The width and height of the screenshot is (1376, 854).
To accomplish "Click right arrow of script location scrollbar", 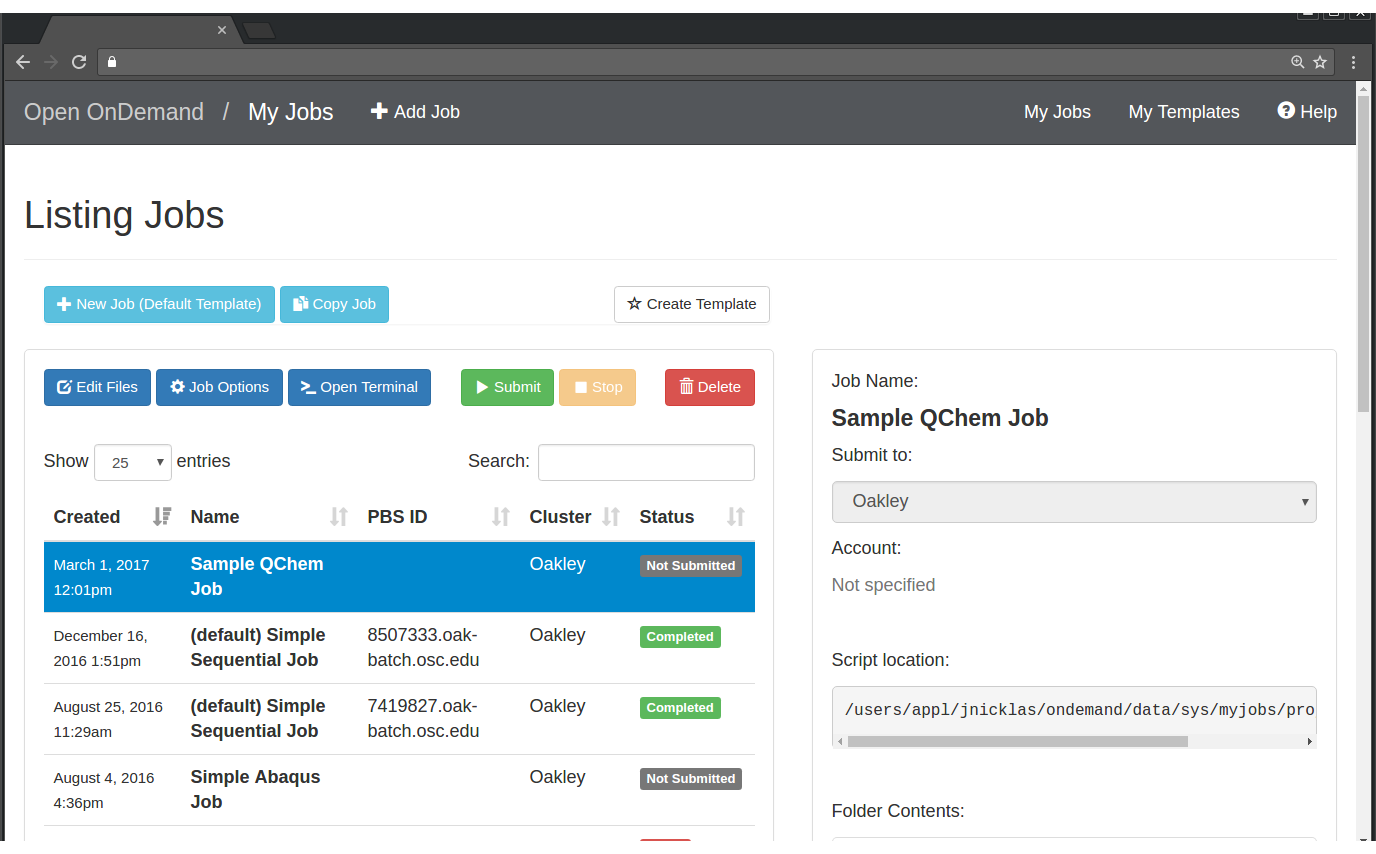I will (x=1309, y=742).
